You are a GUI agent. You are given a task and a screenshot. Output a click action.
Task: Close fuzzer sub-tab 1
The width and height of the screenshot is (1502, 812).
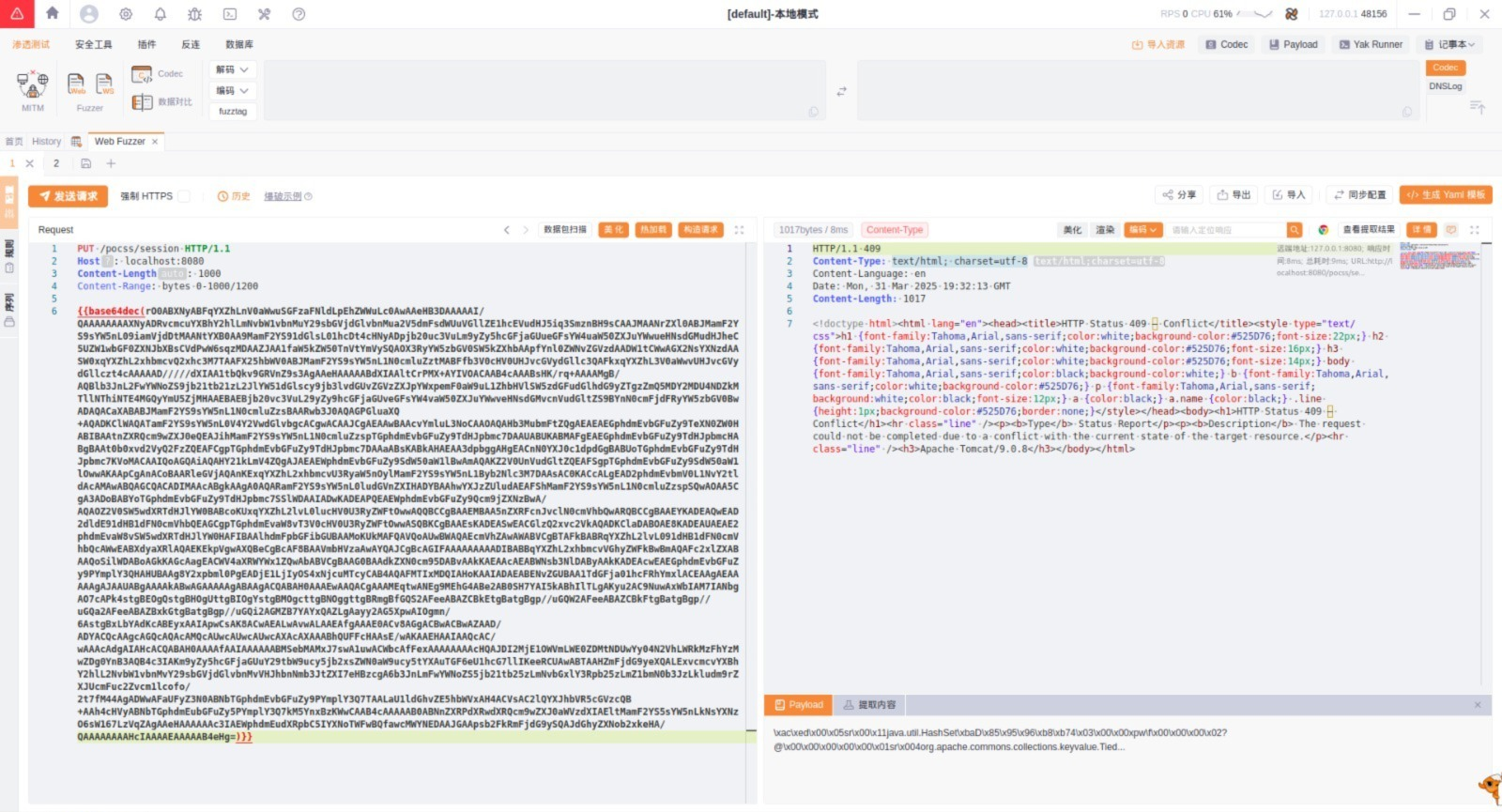point(29,163)
